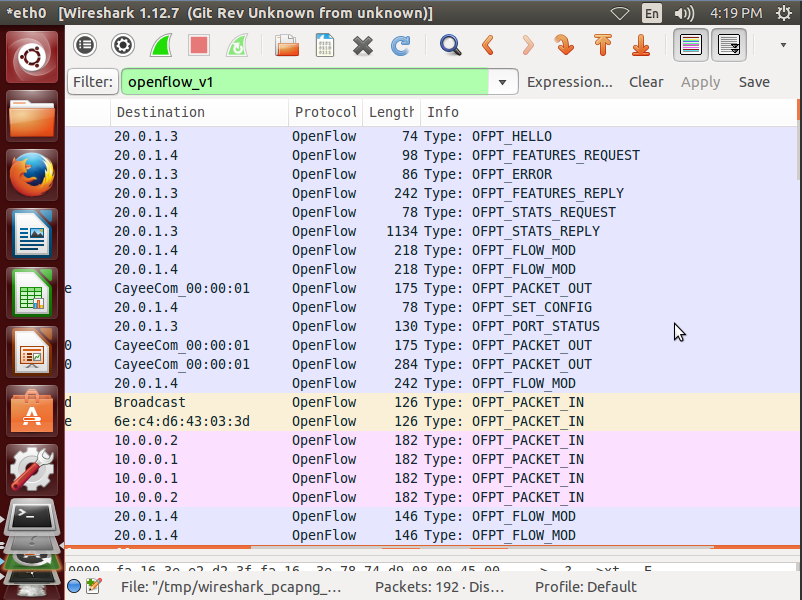This screenshot has height=600, width=802.
Task: Open a capture file with the folder icon
Action: click(286, 46)
